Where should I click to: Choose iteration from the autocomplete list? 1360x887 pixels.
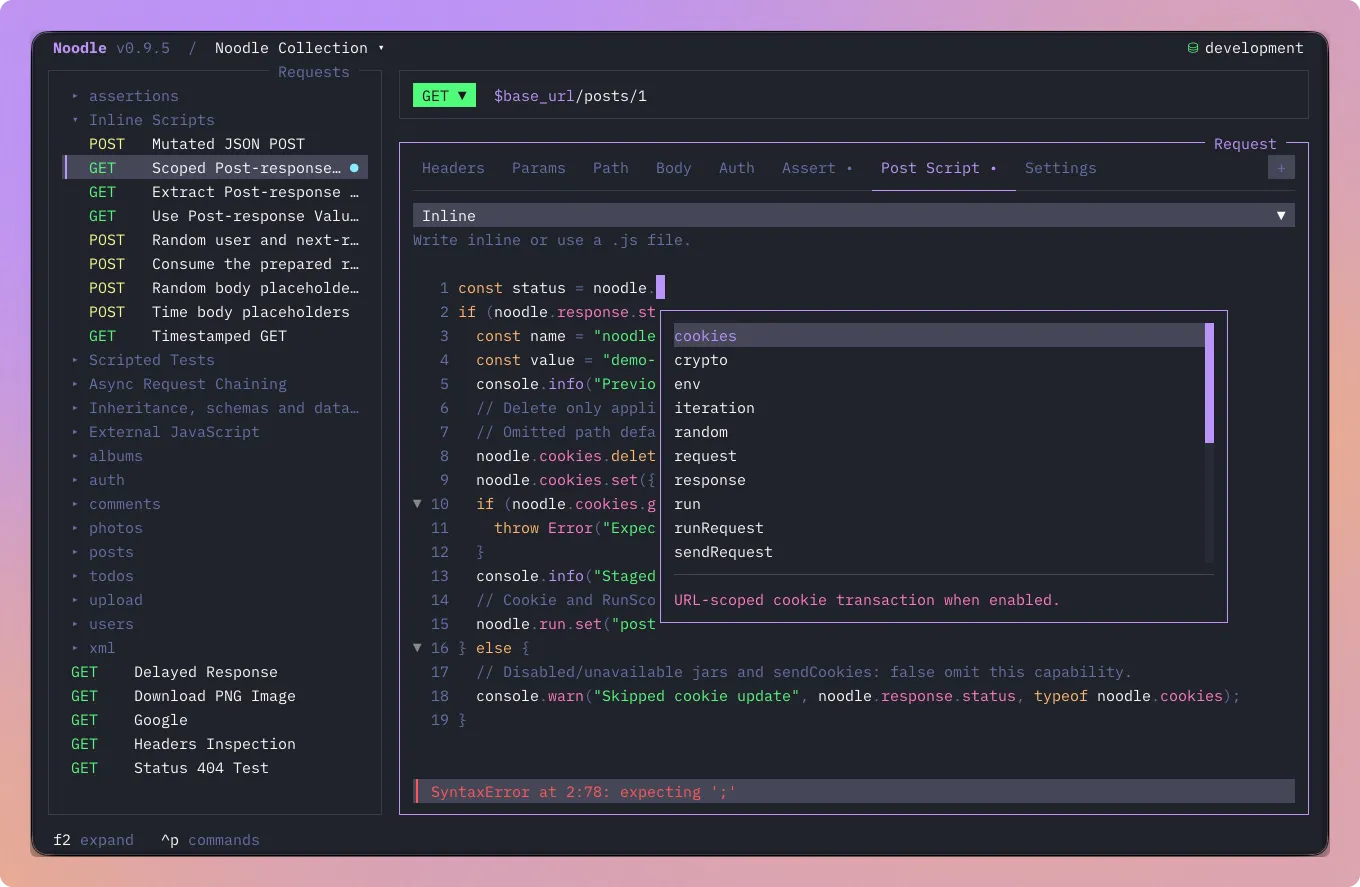click(939, 408)
